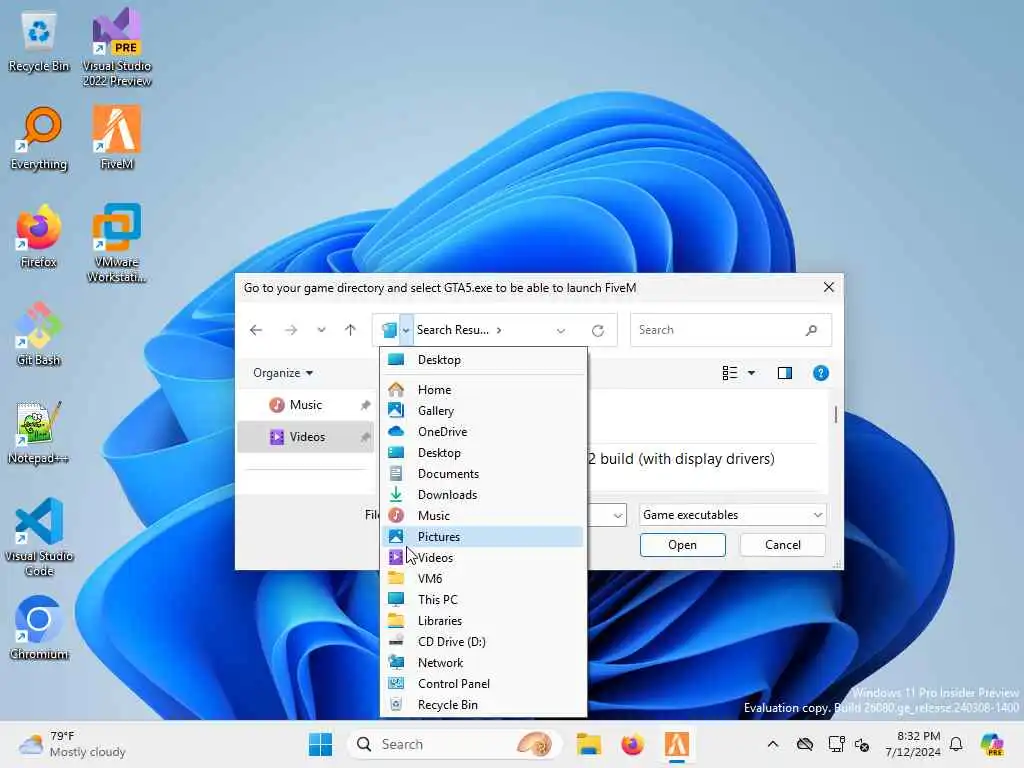Click the taskbar Search box
Viewport: 1024px width, 768px height.
pos(455,744)
